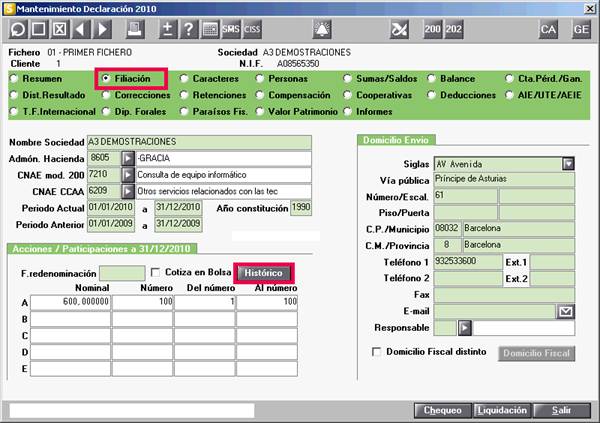The height and width of the screenshot is (423, 600).
Task: Open model 200 toolbar button
Action: pyautogui.click(x=432, y=29)
